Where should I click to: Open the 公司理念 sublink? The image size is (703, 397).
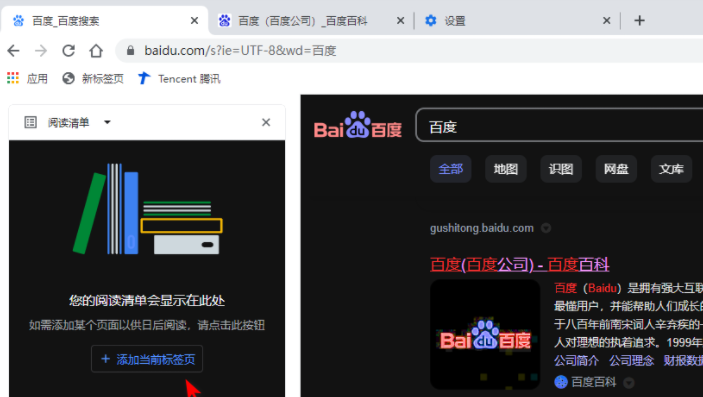(632, 360)
